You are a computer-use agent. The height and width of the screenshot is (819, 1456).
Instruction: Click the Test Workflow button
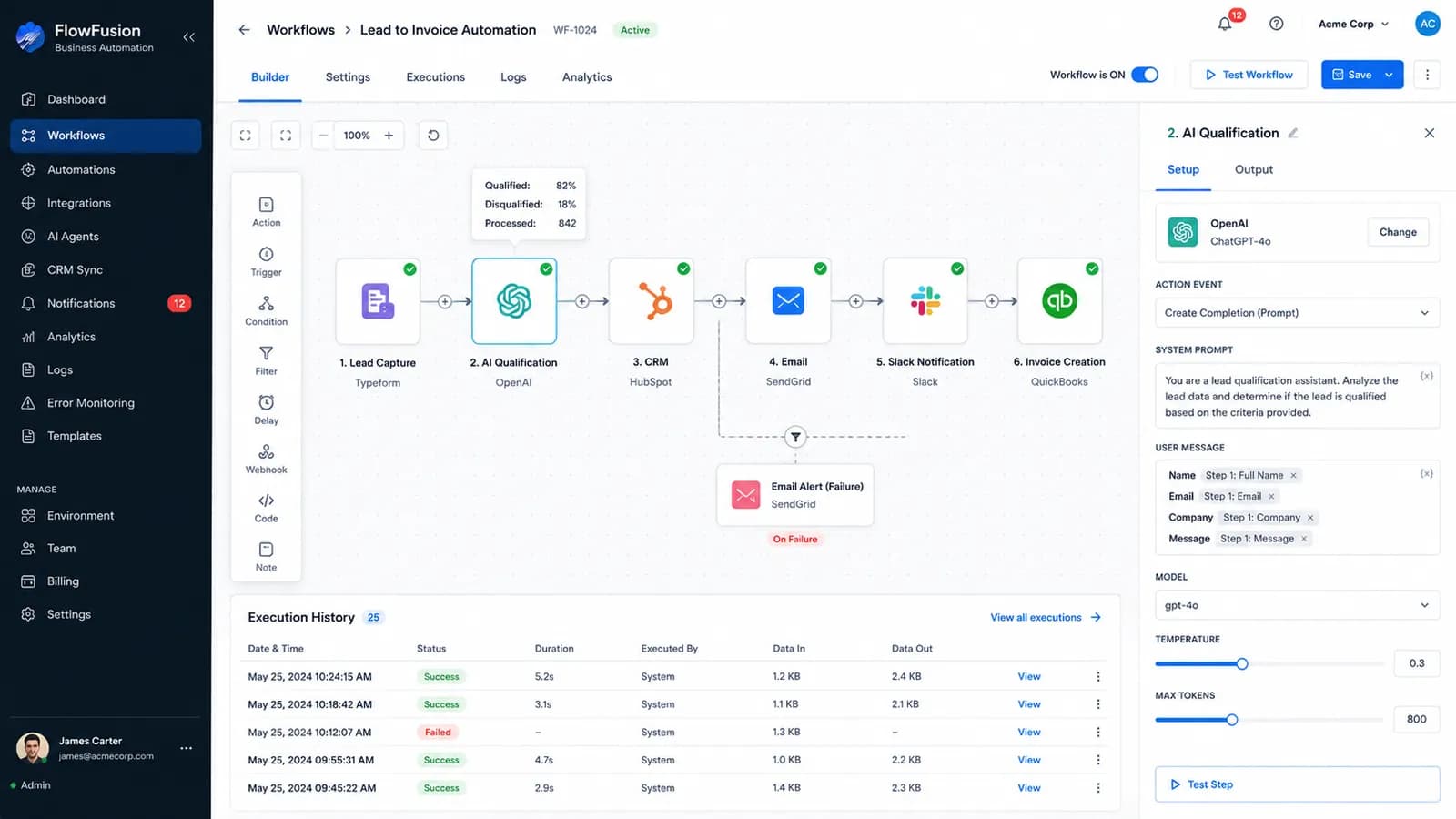tap(1249, 75)
